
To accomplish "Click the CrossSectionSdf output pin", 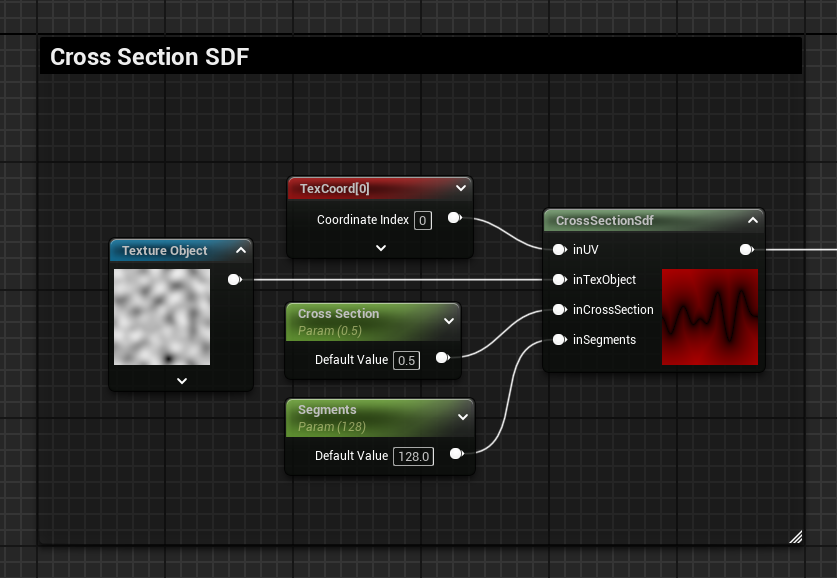I will (746, 250).
